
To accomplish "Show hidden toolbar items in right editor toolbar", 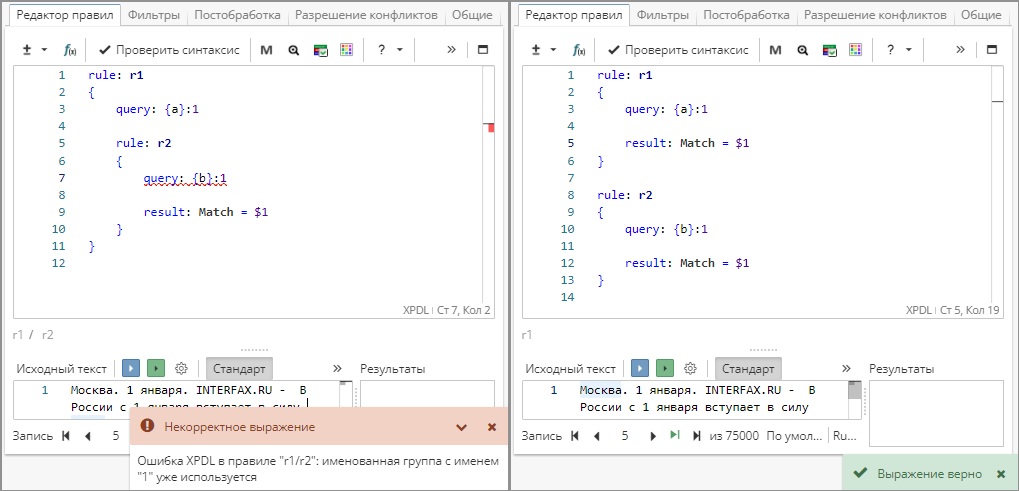I will (960, 50).
